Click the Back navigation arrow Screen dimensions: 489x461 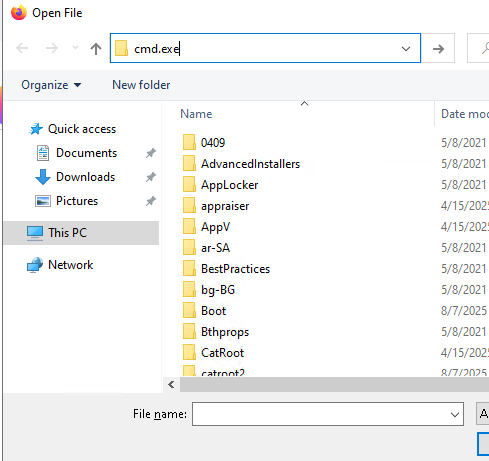[22, 48]
